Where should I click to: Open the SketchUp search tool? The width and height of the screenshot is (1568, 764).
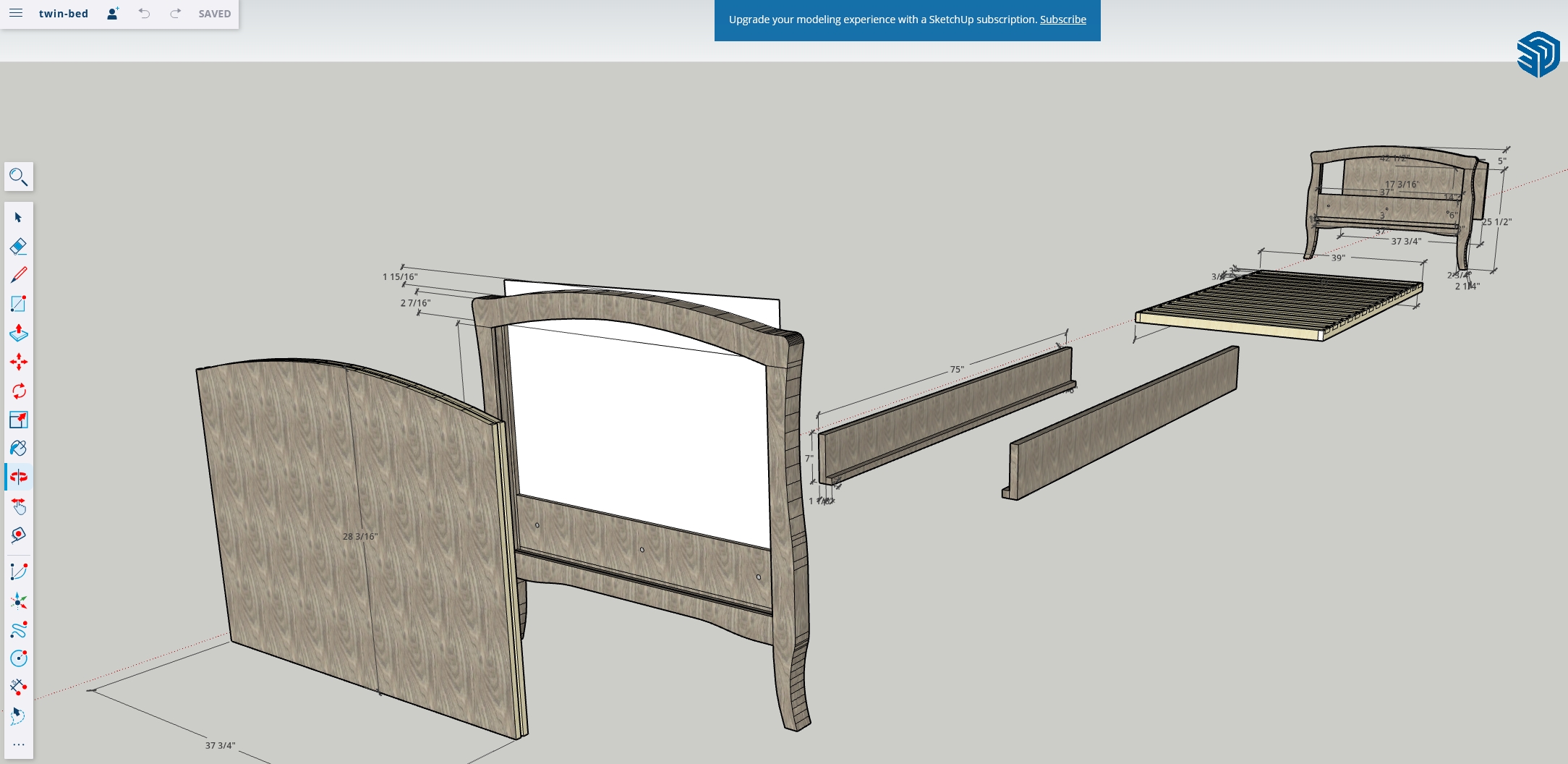[x=19, y=177]
